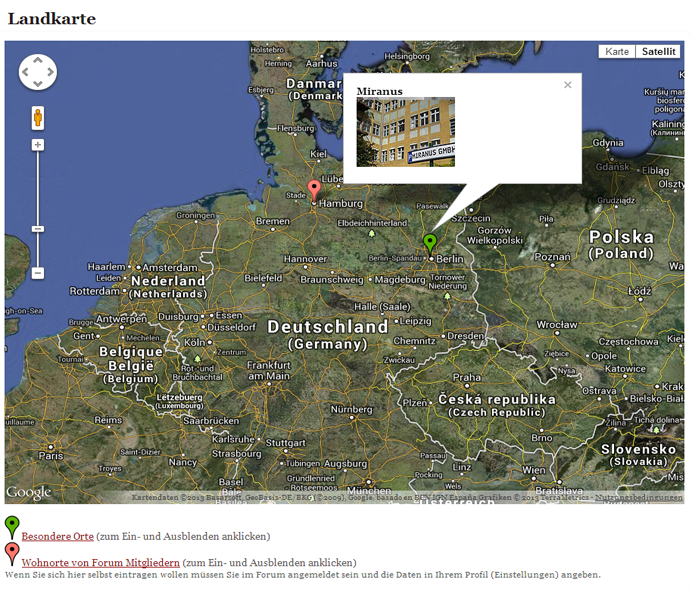Screen dimensions: 692x589
Task: Click the Frankfurt am Main label
Action: pyautogui.click(x=269, y=371)
